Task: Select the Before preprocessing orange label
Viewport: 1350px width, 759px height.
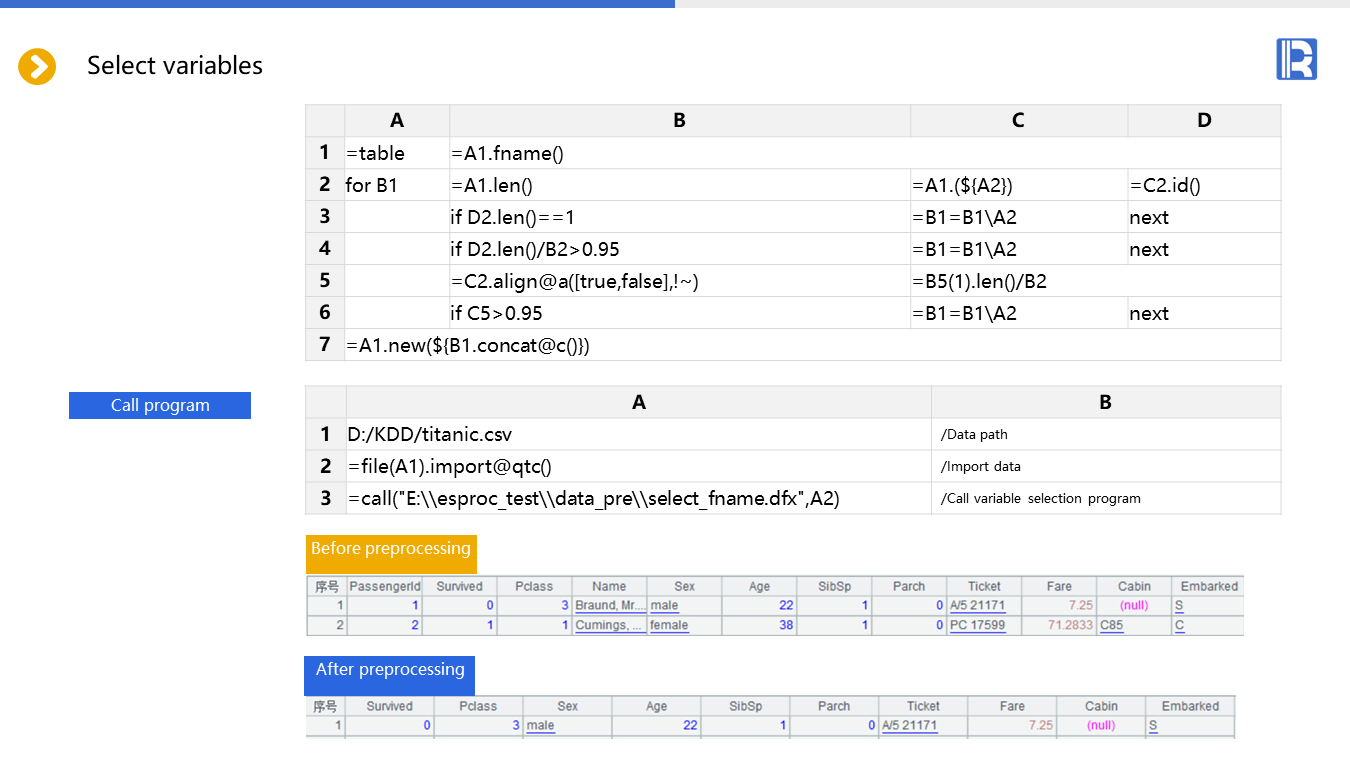Action: click(391, 549)
